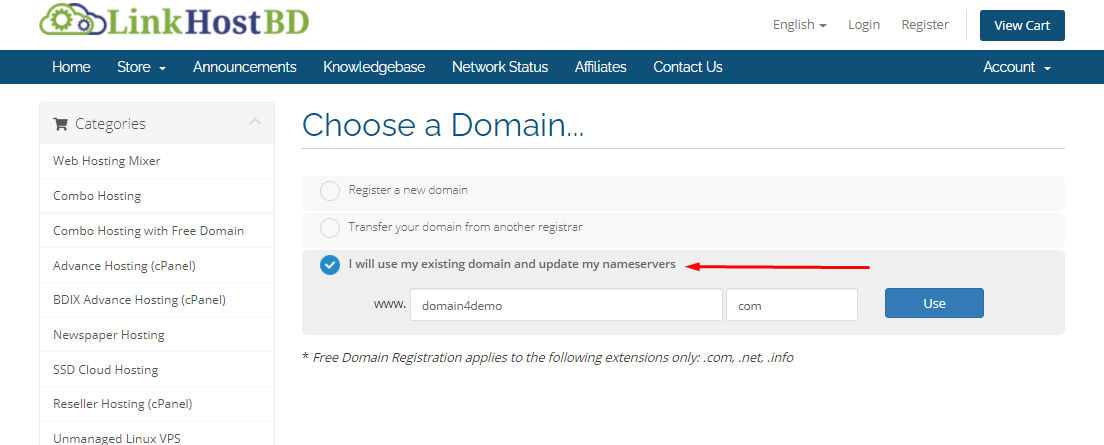Expand the Store menu dropdown
This screenshot has height=445, width=1104.
point(141,67)
